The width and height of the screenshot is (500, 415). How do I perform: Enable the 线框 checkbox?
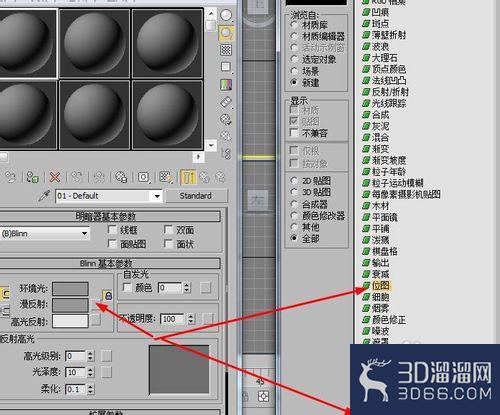(x=113, y=230)
